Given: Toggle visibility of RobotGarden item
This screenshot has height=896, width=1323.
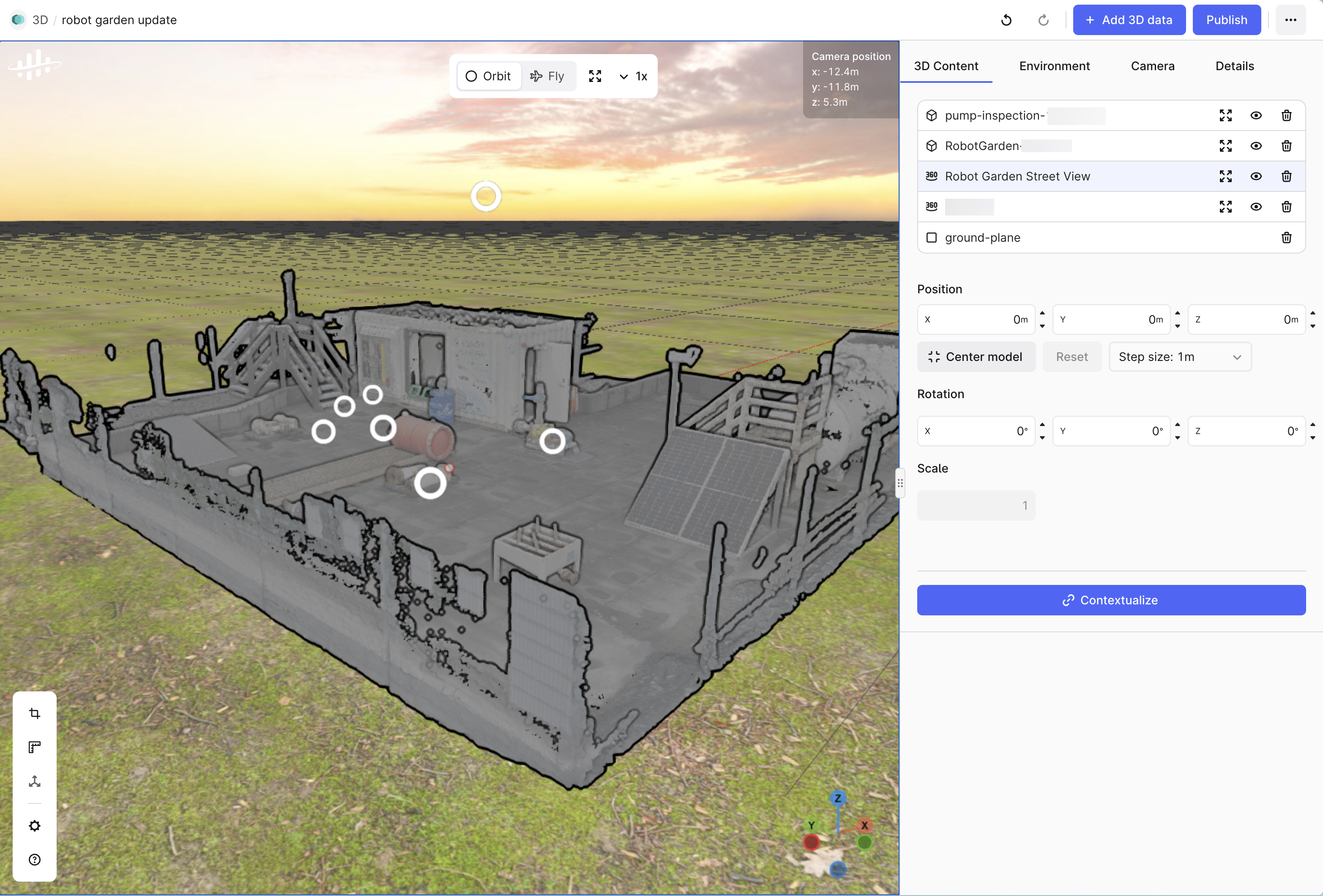Looking at the screenshot, I should pos(1256,146).
